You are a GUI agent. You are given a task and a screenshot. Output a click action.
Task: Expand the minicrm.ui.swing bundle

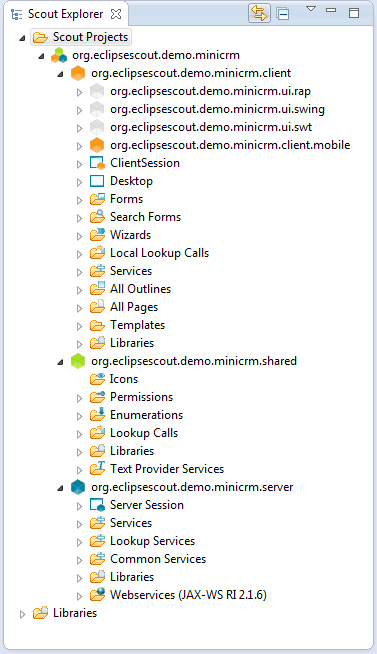coord(79,110)
